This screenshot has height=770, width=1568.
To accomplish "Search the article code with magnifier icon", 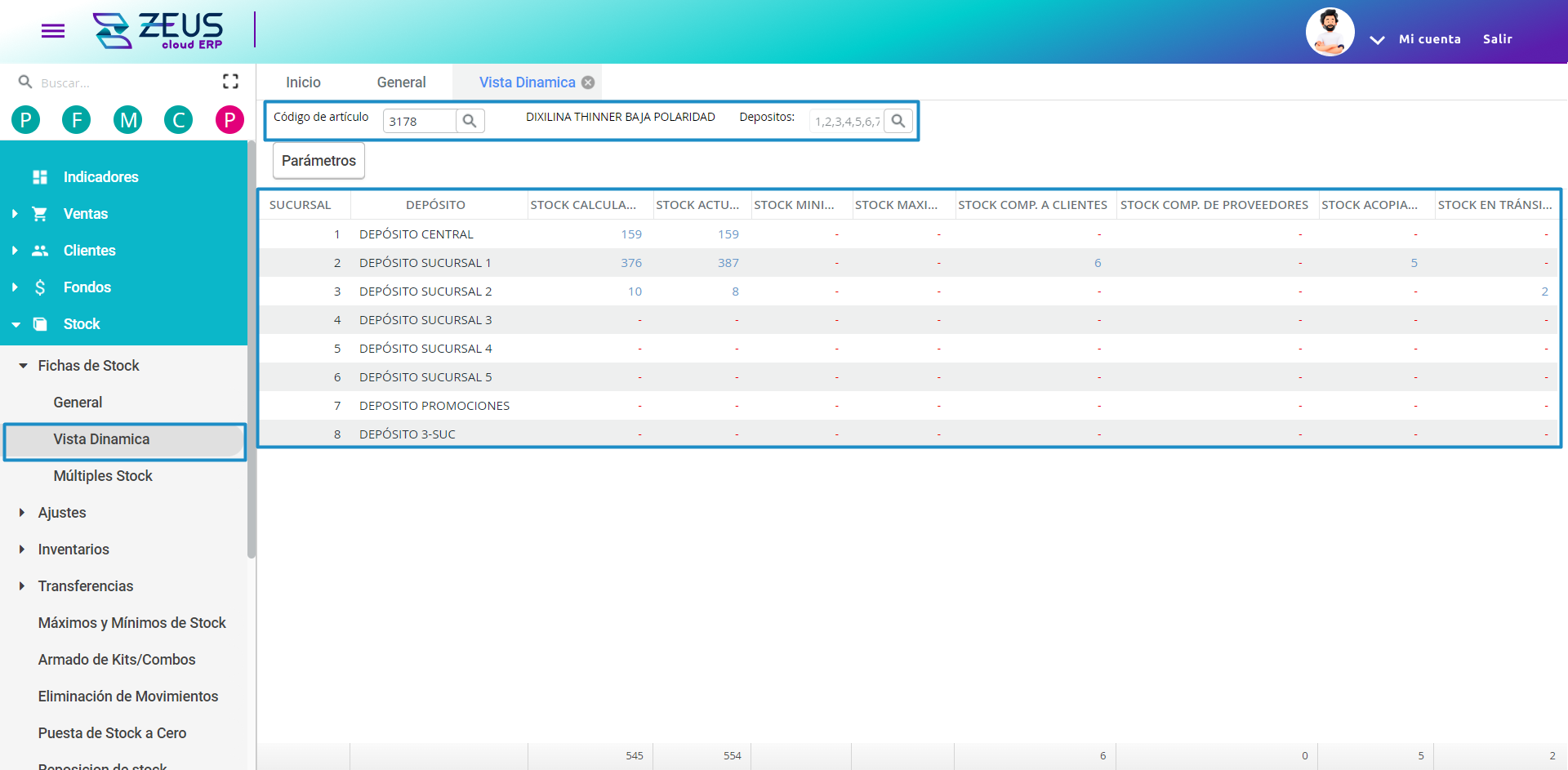I will pos(470,120).
